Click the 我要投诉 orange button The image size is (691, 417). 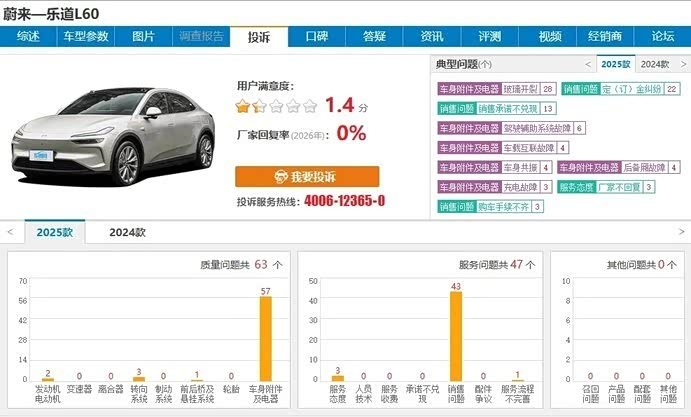coord(307,177)
